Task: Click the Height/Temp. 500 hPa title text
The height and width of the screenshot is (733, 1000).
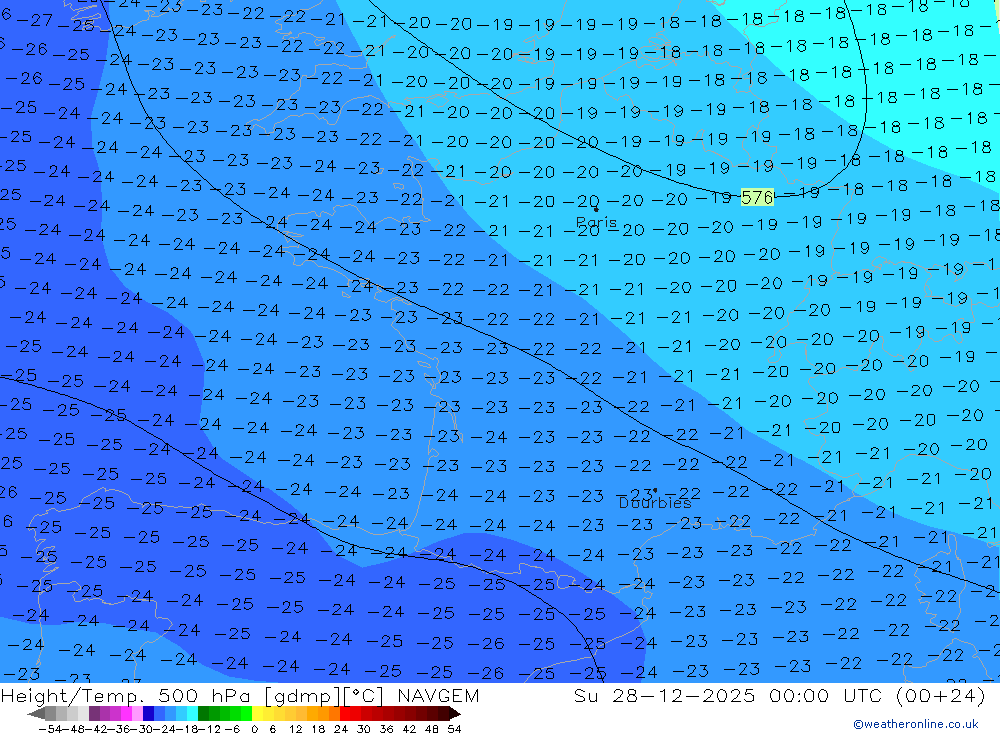Action: (x=128, y=695)
